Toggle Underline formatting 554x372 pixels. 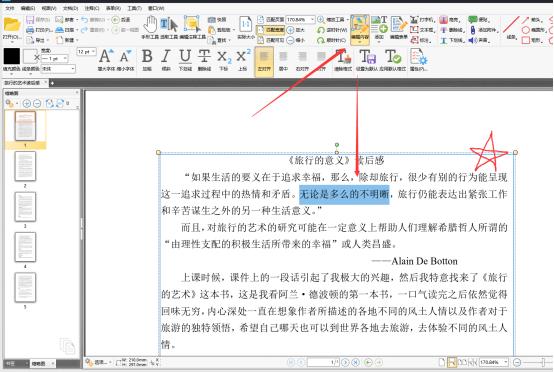(185, 57)
